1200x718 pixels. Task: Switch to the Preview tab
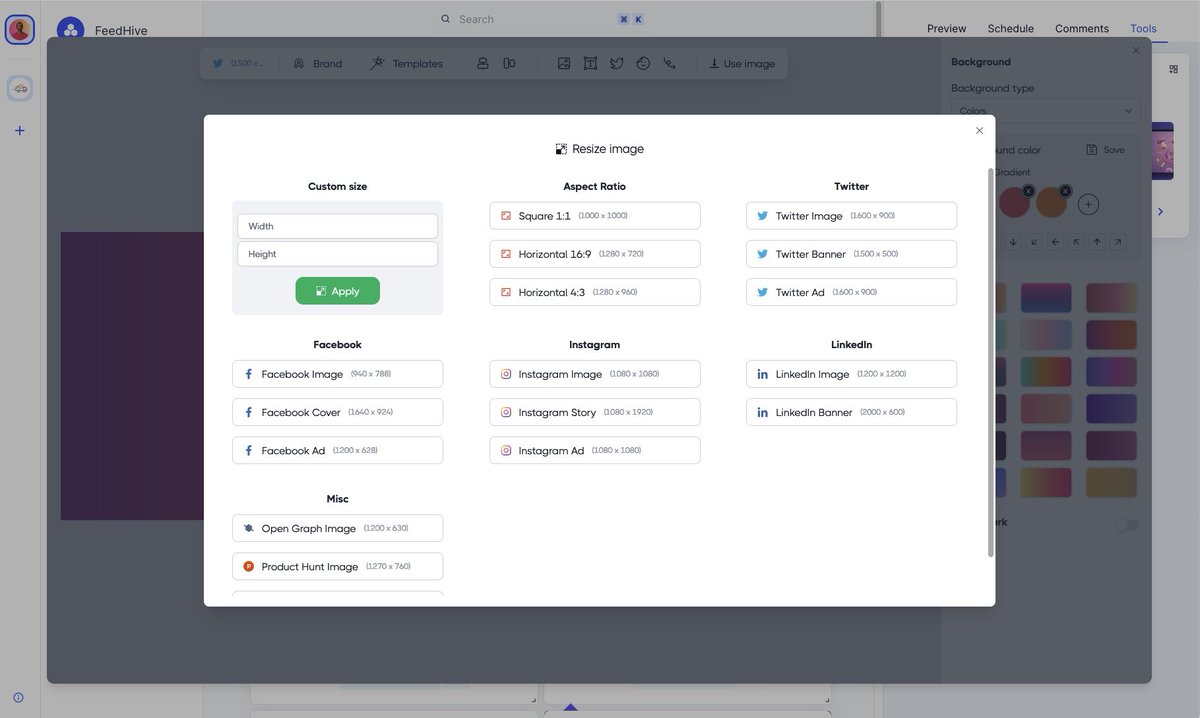coord(946,28)
